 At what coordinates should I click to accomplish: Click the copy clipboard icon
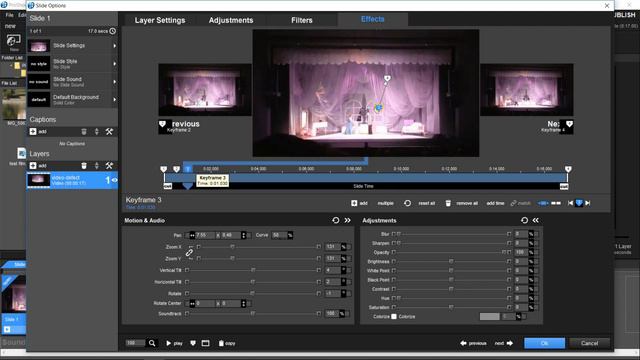click(221, 343)
